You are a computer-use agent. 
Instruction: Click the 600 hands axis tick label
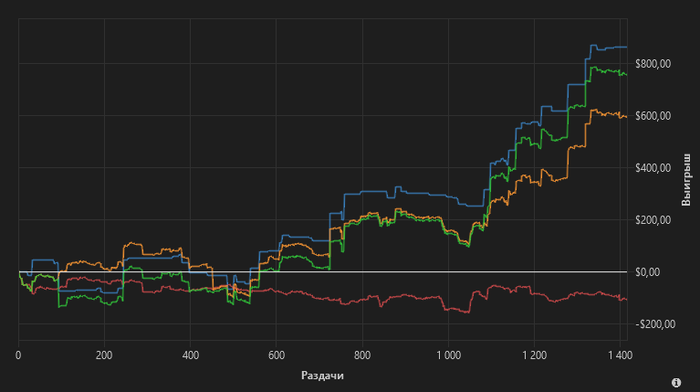(x=276, y=355)
